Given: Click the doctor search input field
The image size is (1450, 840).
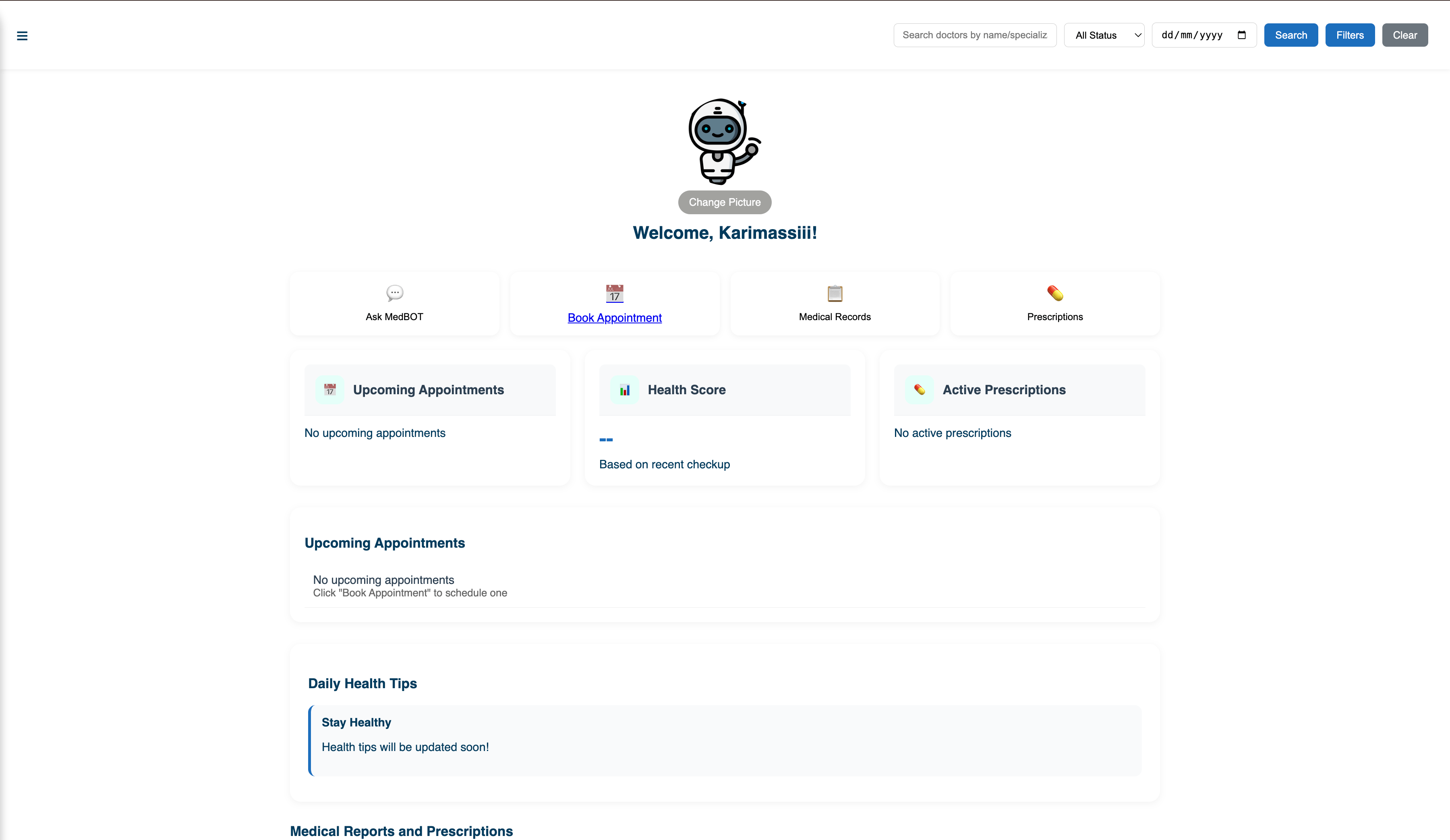Looking at the screenshot, I should [974, 35].
